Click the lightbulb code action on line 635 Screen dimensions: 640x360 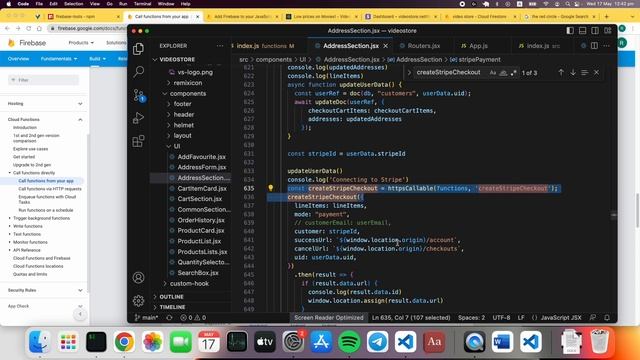coord(271,188)
